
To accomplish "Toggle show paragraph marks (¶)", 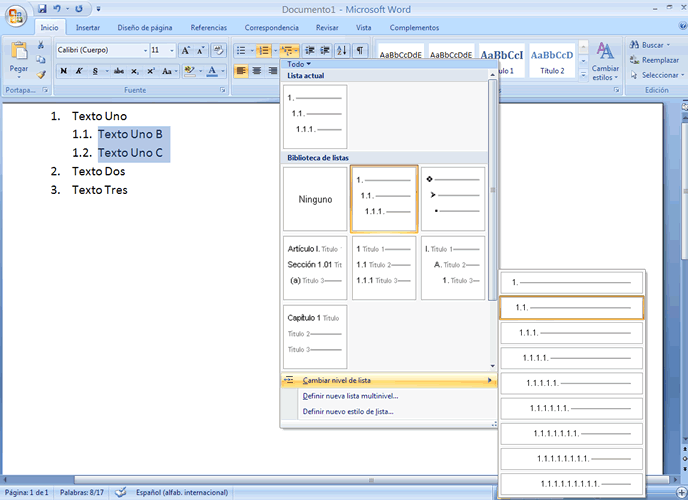I will click(x=359, y=50).
